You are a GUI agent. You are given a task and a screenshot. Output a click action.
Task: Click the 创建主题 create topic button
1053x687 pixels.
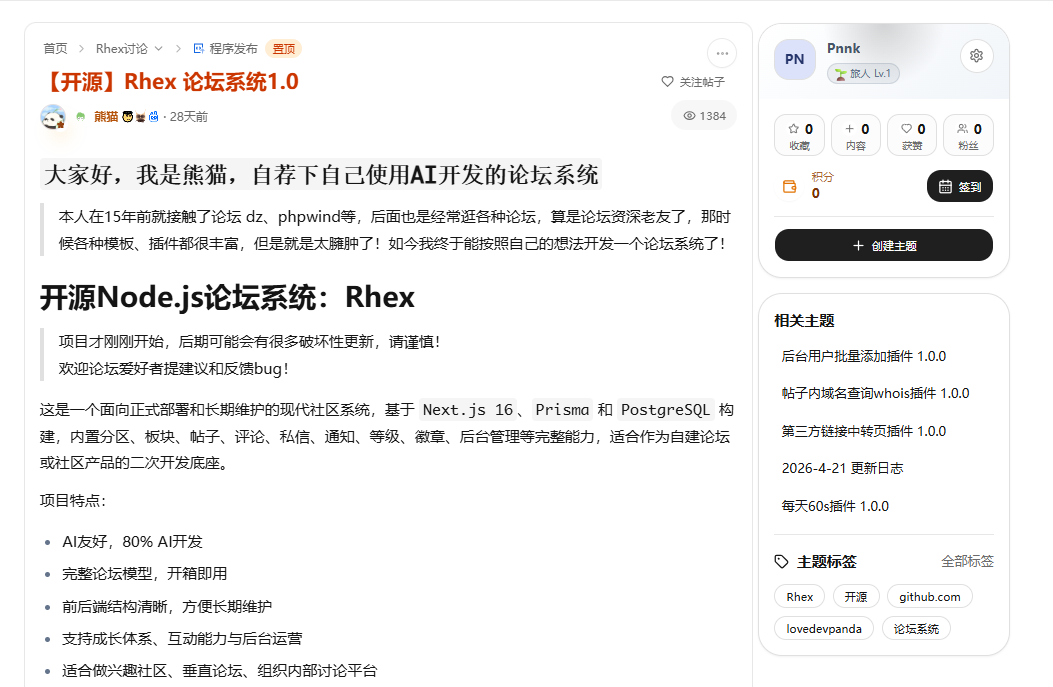pyautogui.click(x=884, y=245)
